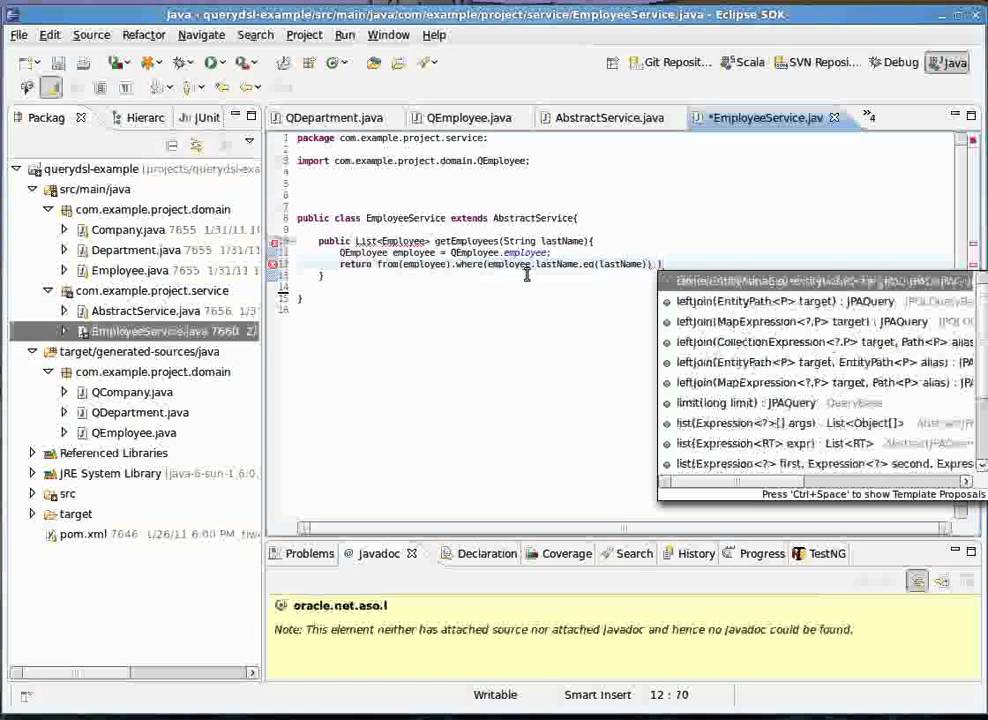Expand the Referenced Libraries node
The height and width of the screenshot is (720, 988).
click(x=32, y=452)
